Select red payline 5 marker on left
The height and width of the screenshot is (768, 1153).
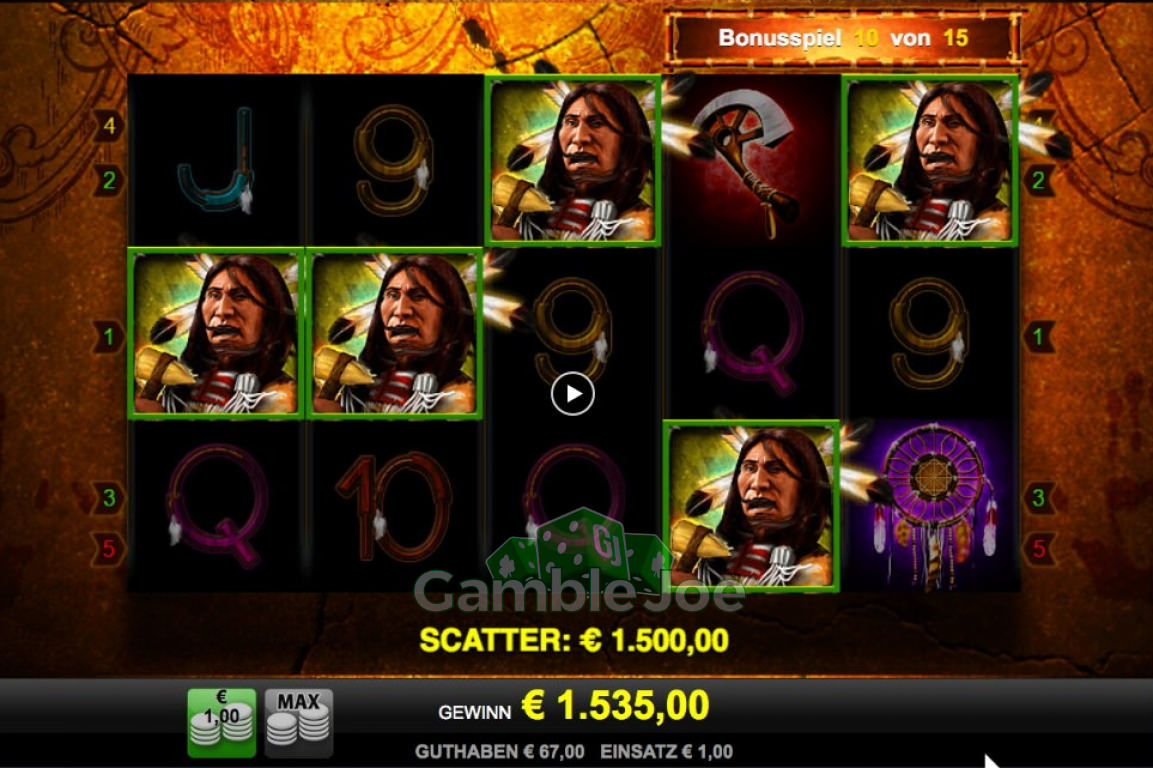[109, 548]
